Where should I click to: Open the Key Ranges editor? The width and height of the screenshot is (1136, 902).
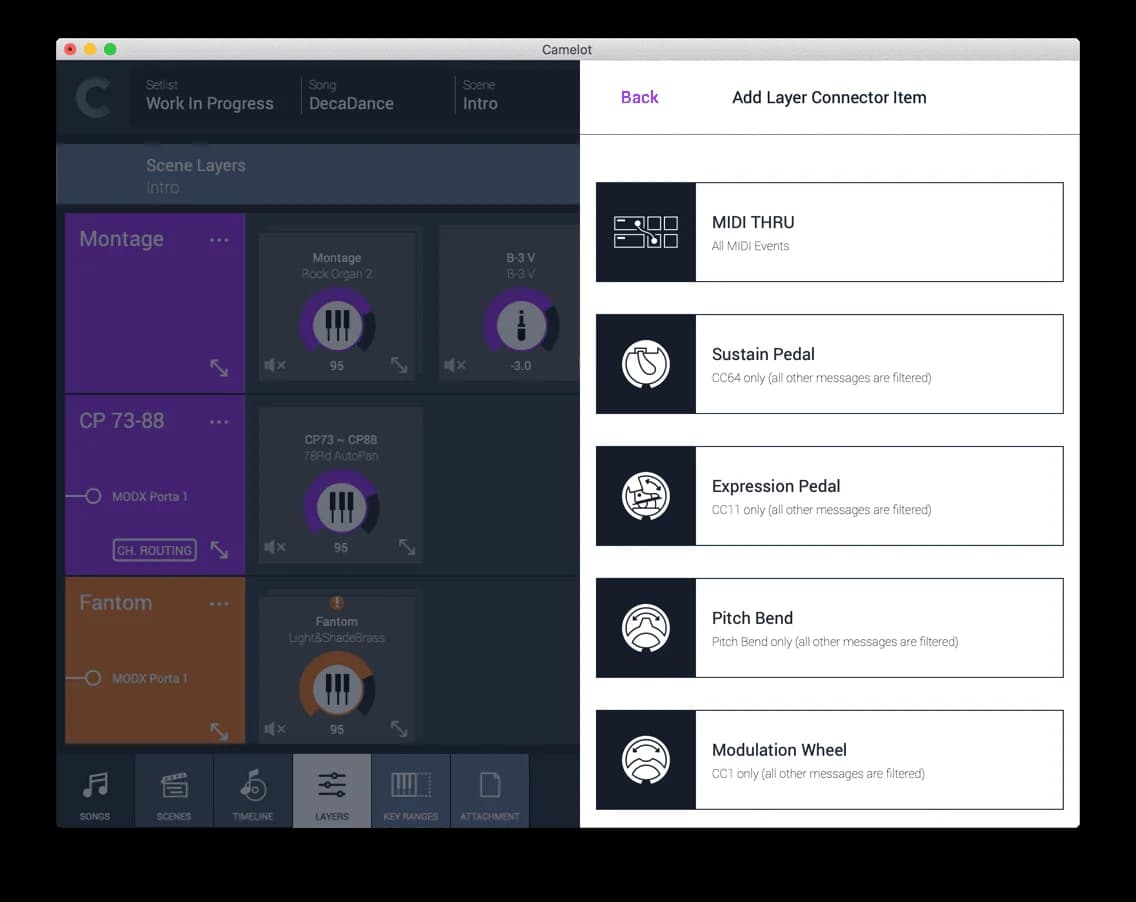coord(411,790)
